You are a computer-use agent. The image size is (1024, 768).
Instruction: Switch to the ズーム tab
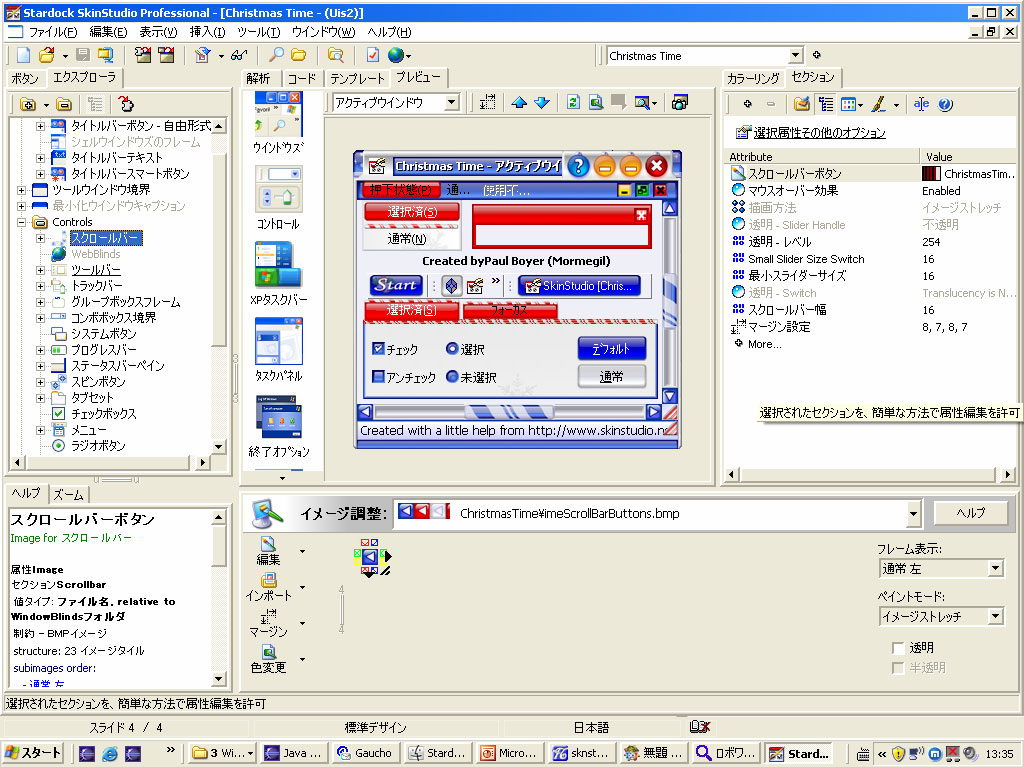[x=68, y=494]
